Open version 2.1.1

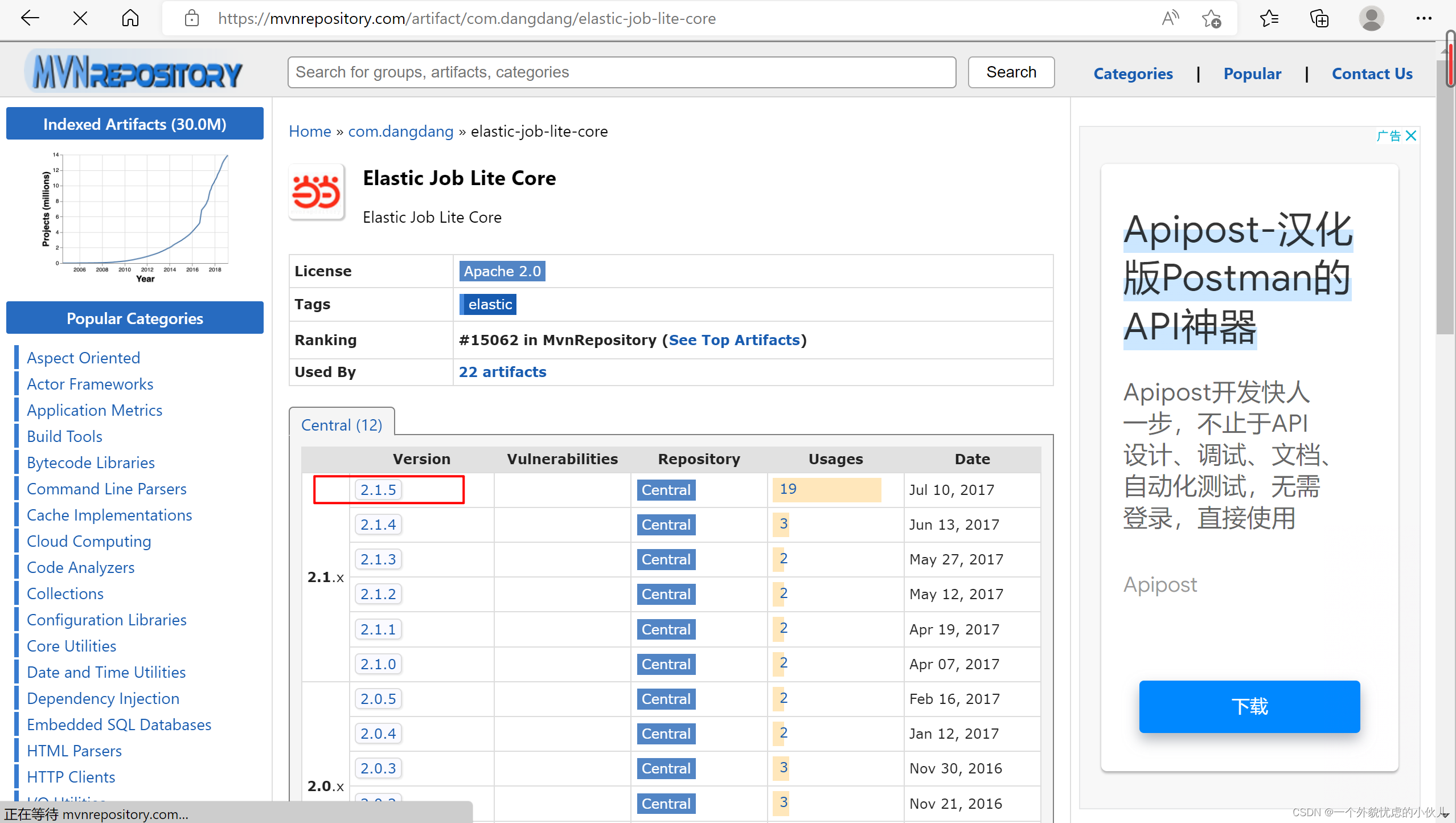pyautogui.click(x=378, y=629)
